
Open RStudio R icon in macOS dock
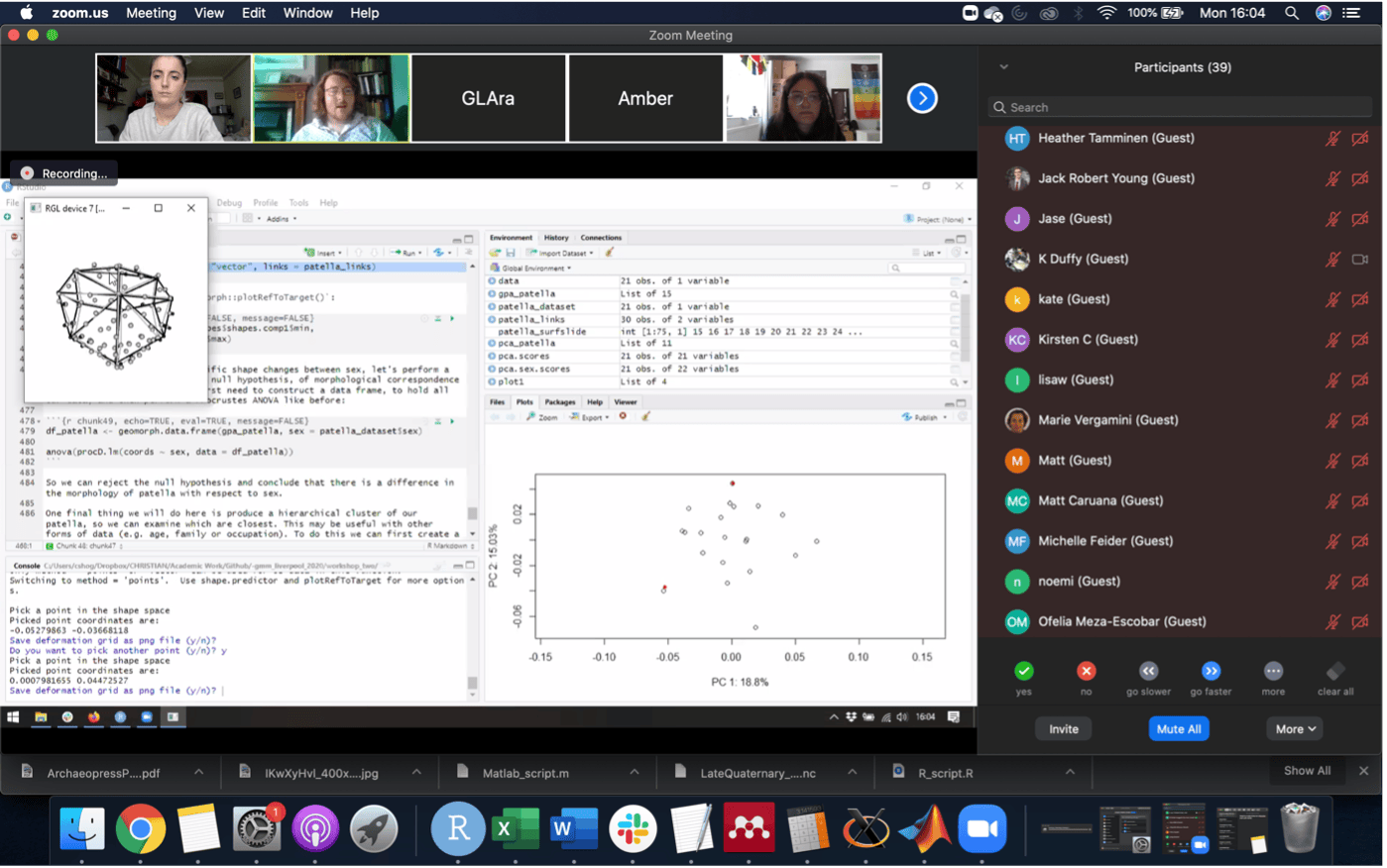click(458, 828)
